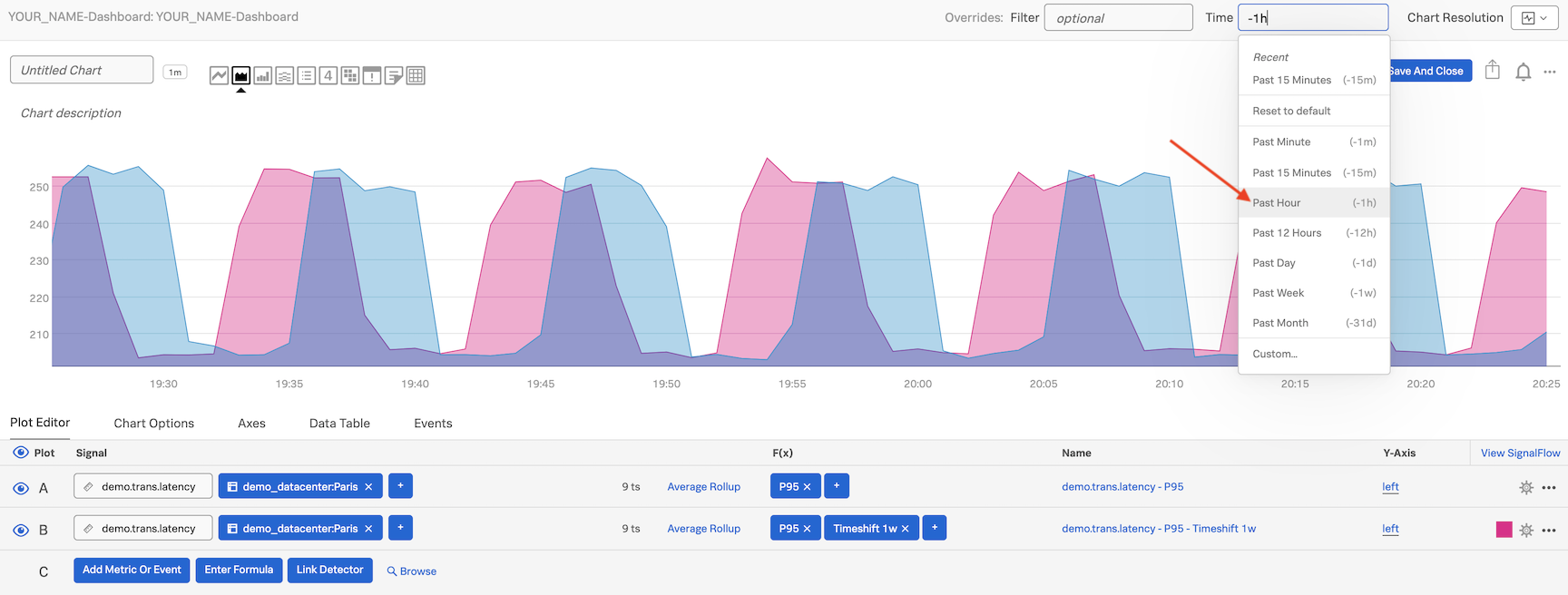The height and width of the screenshot is (595, 1568).
Task: Select the column chart visualization icon
Action: pos(263,75)
